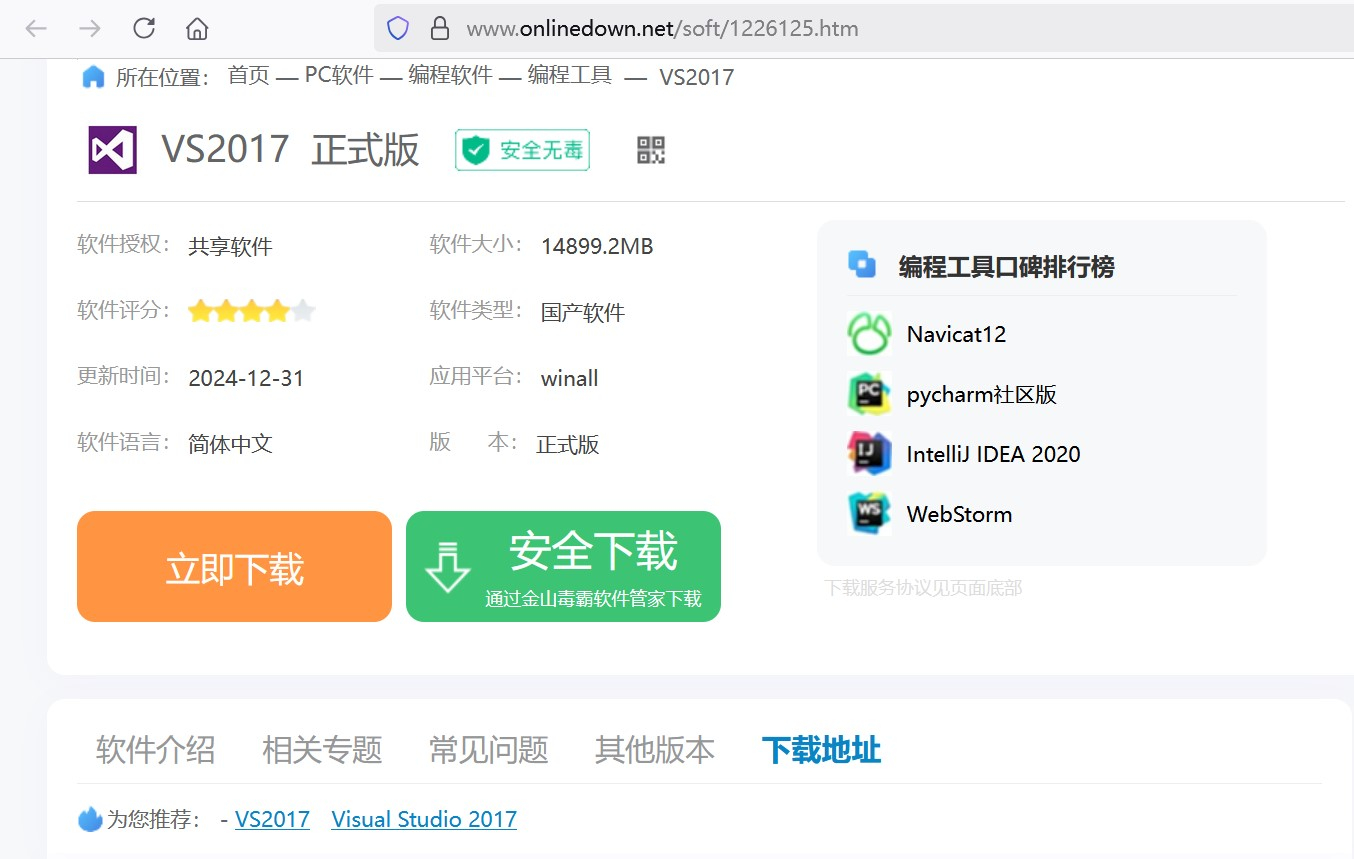Click the browser back arrow
Screen dimensions: 1354x859
pyautogui.click(x=36, y=28)
